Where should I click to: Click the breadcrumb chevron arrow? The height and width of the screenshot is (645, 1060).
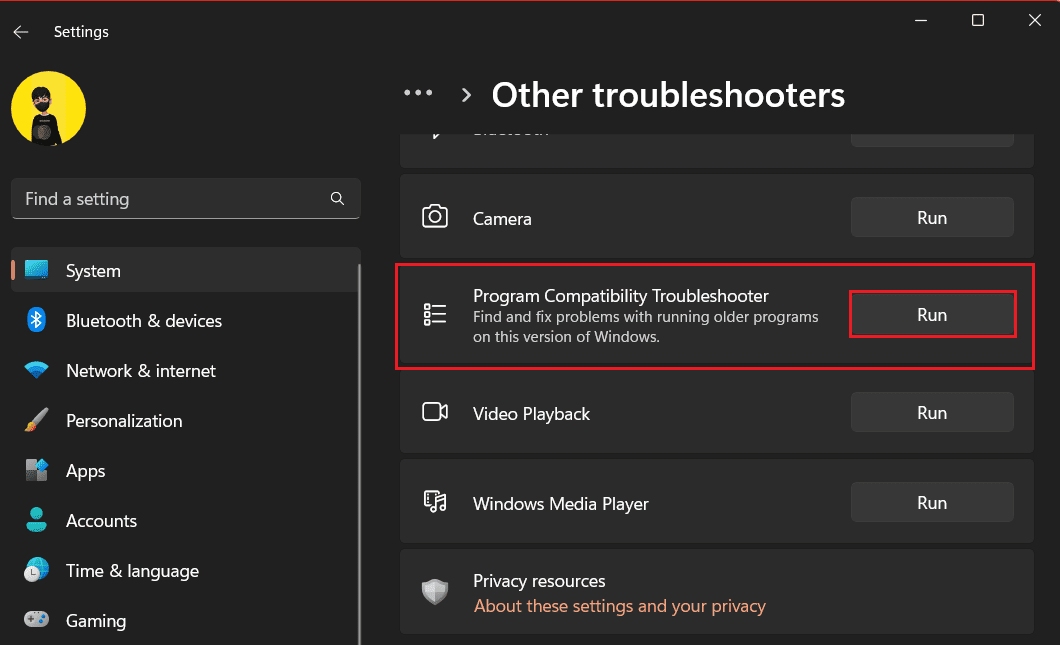pos(466,95)
